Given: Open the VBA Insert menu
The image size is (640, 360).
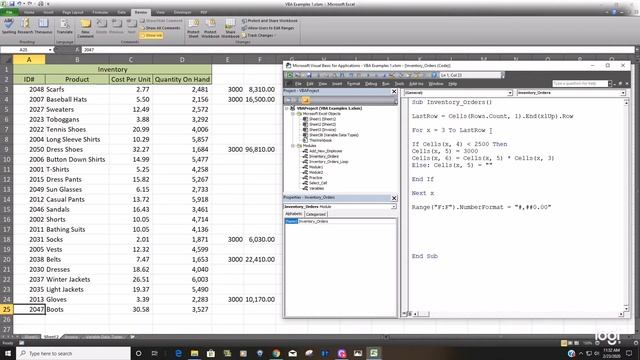Looking at the screenshot, I should click(337, 84).
